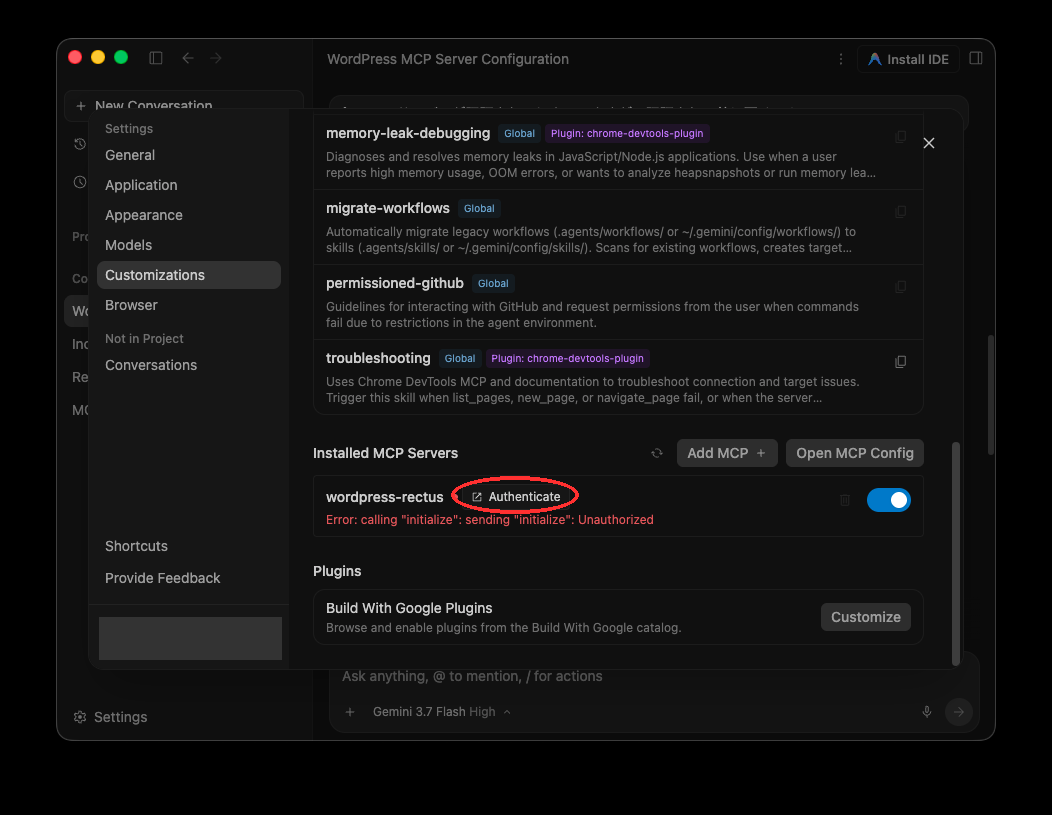The width and height of the screenshot is (1052, 815).
Task: Click the Build With Google Plugins title
Action: click(x=409, y=608)
